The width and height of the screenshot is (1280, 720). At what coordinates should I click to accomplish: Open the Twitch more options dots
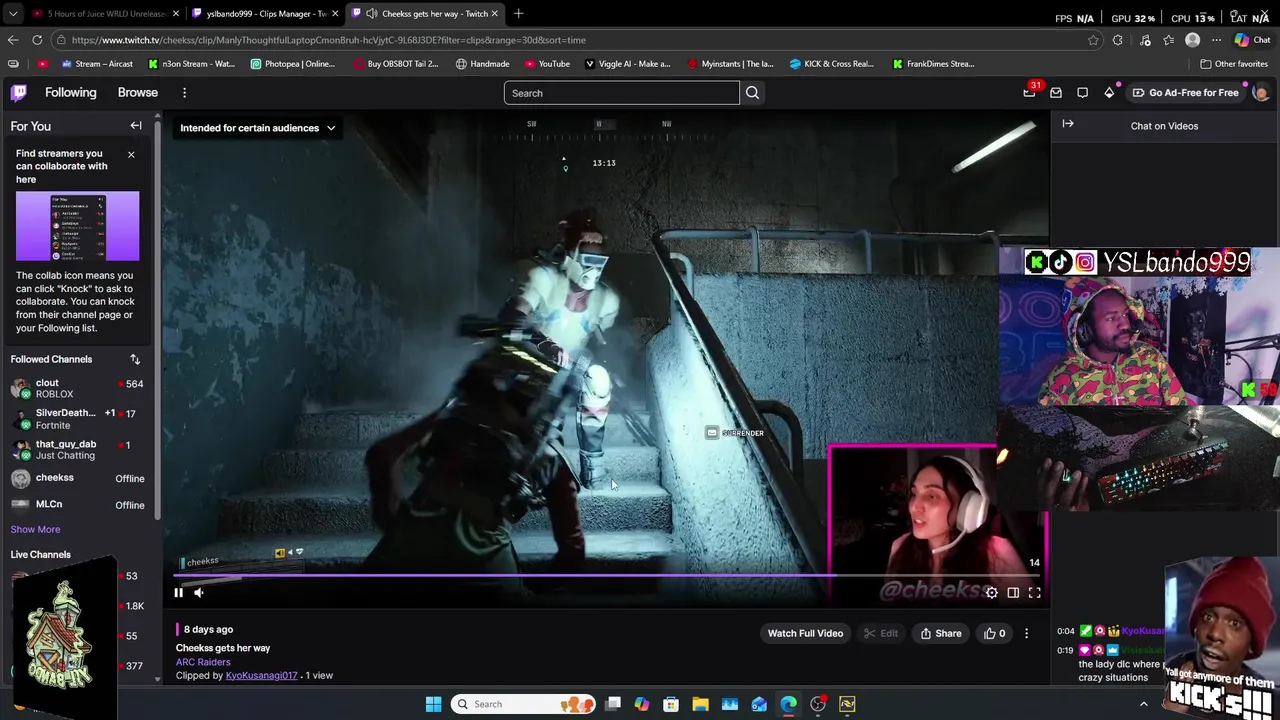click(184, 93)
